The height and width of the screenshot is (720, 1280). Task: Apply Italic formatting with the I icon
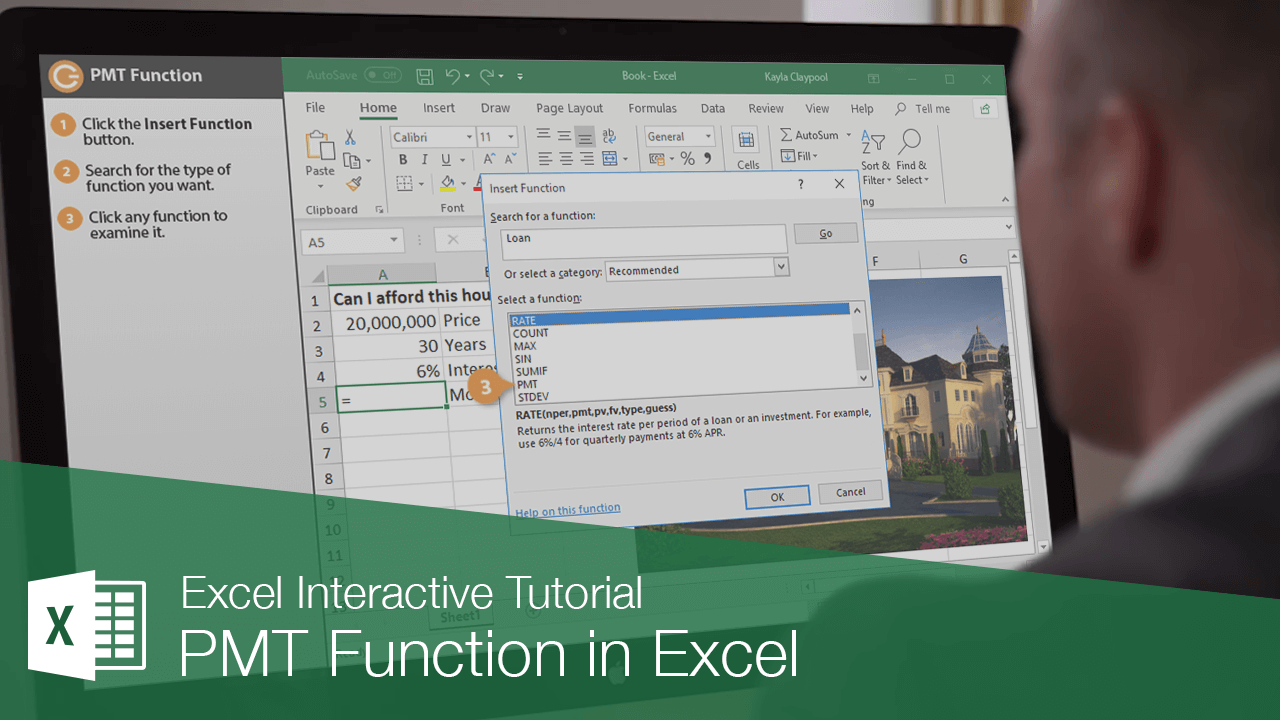click(x=424, y=160)
